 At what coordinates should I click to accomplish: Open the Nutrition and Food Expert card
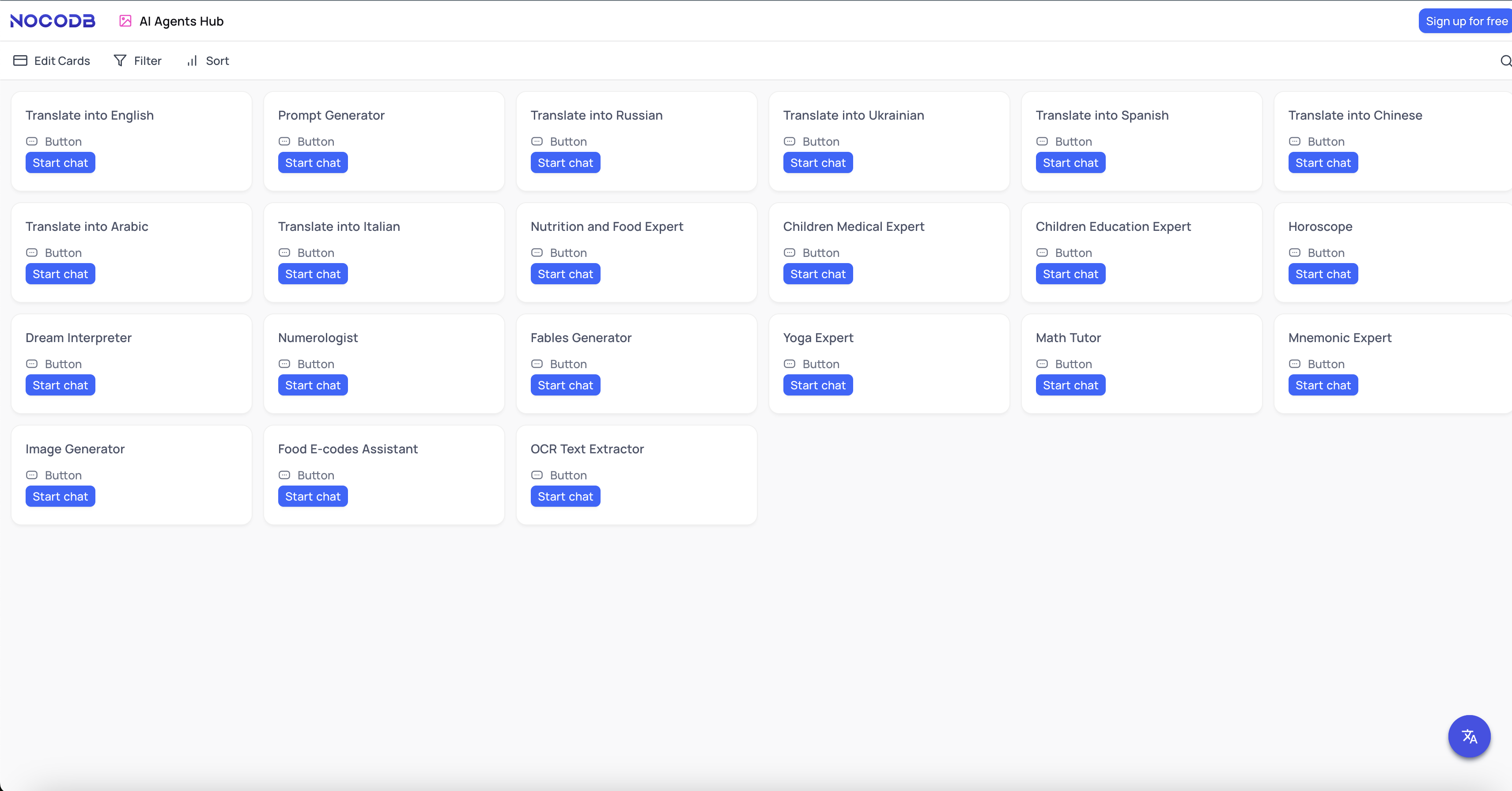click(x=606, y=226)
